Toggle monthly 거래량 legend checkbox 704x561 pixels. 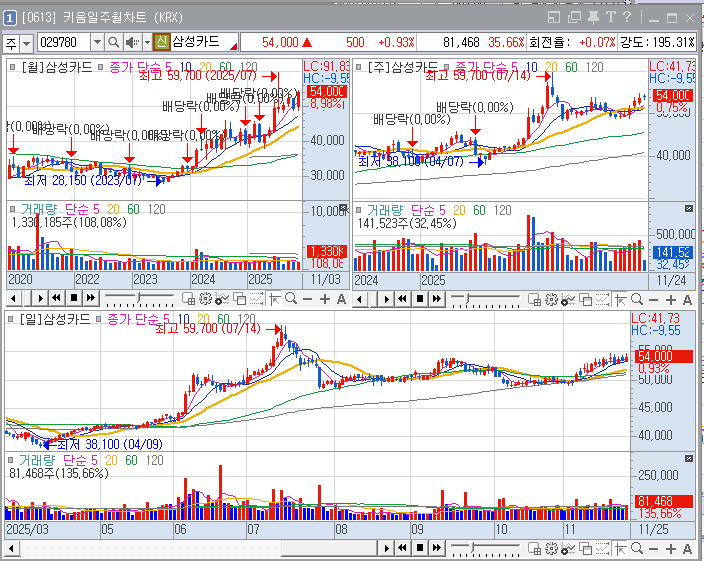tap(13, 209)
